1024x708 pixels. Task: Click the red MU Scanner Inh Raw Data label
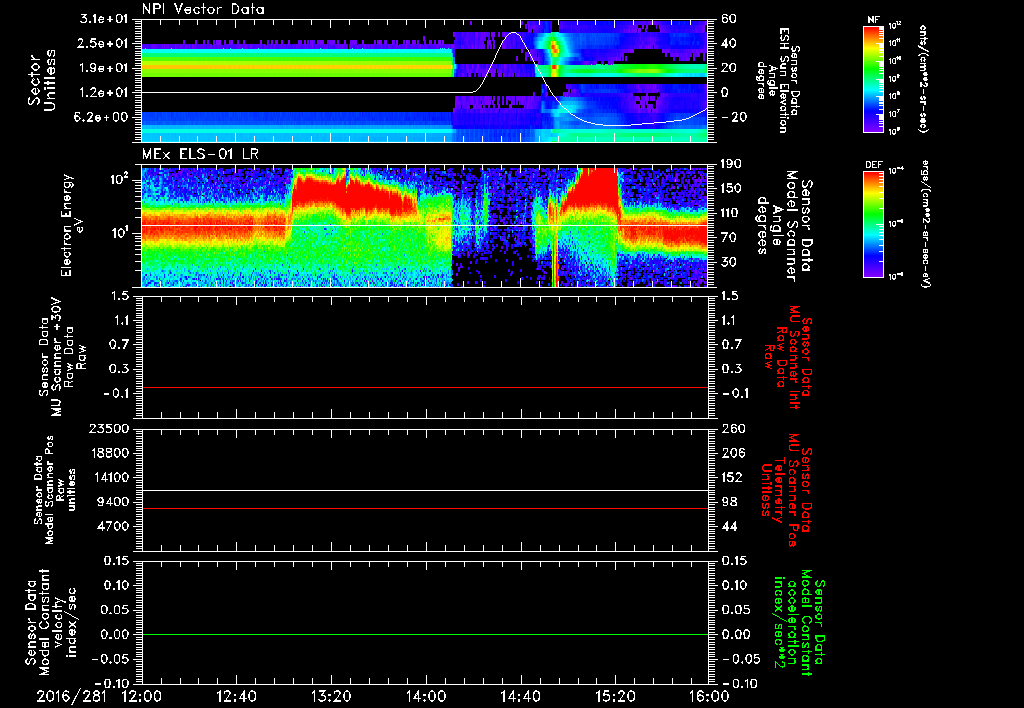click(x=788, y=357)
